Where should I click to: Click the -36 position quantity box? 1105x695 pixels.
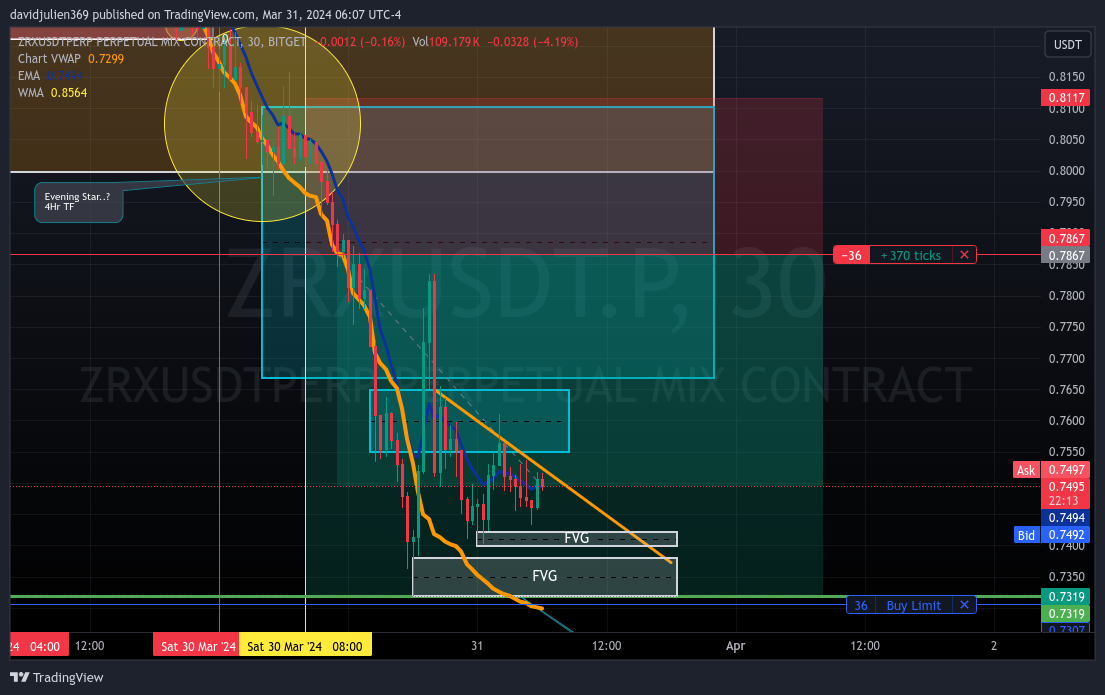point(851,255)
